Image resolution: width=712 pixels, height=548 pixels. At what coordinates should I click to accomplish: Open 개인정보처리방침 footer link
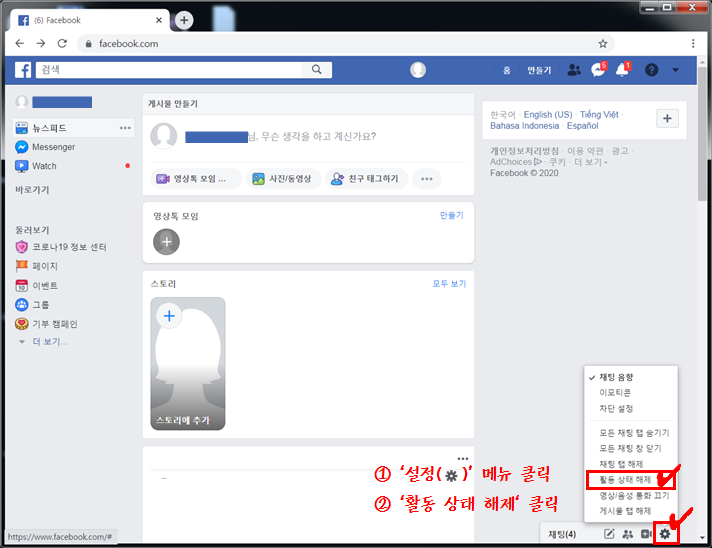pos(524,151)
